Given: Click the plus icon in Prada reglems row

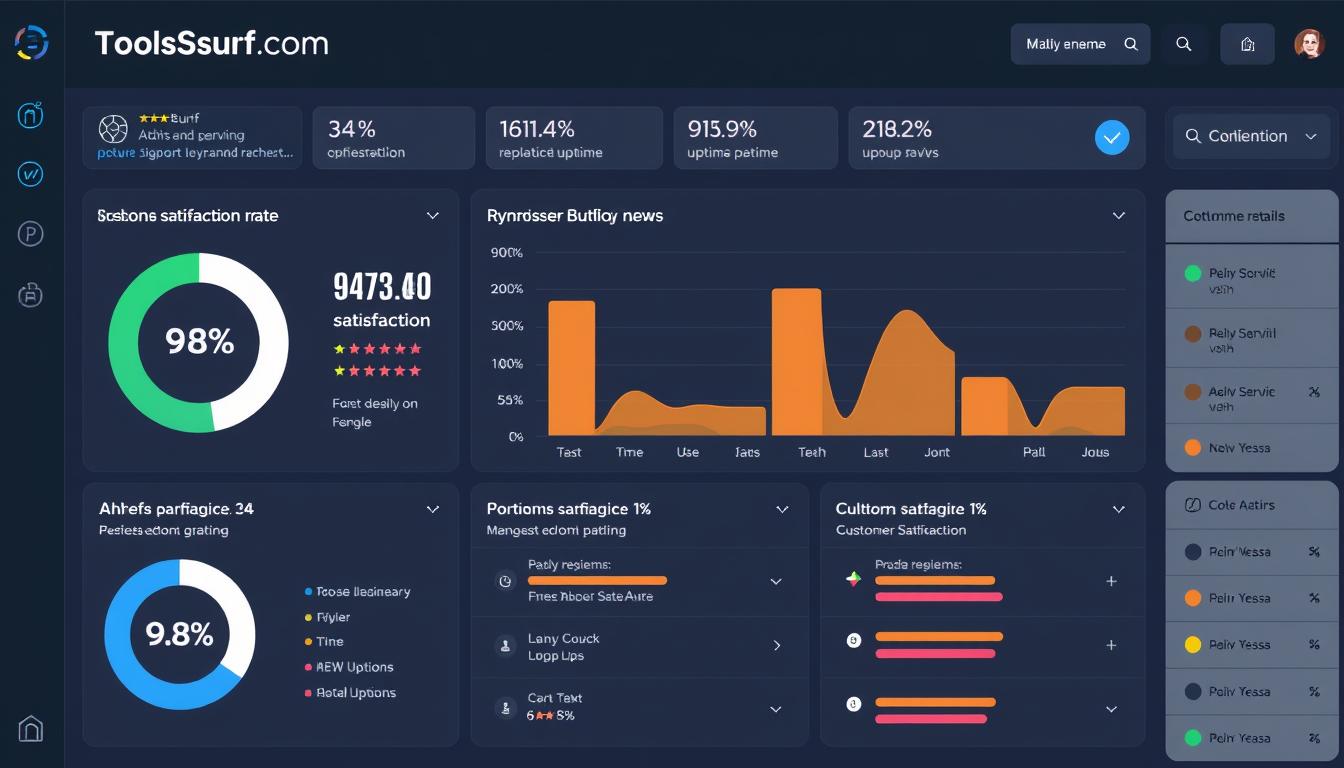Looking at the screenshot, I should click(1111, 581).
